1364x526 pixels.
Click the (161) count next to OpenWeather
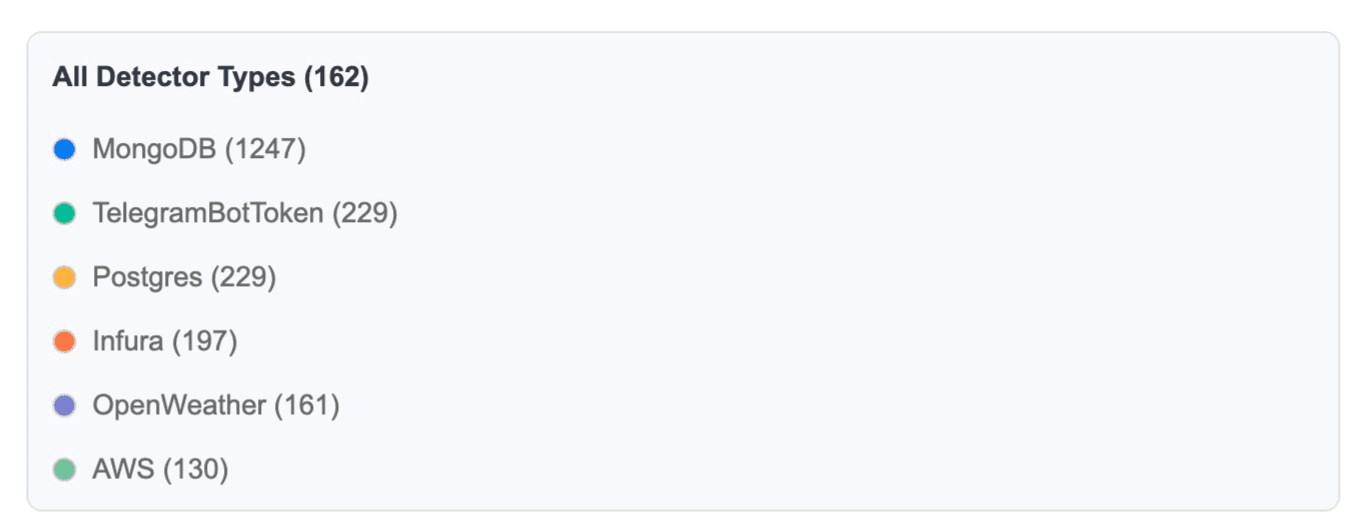pyautogui.click(x=307, y=406)
